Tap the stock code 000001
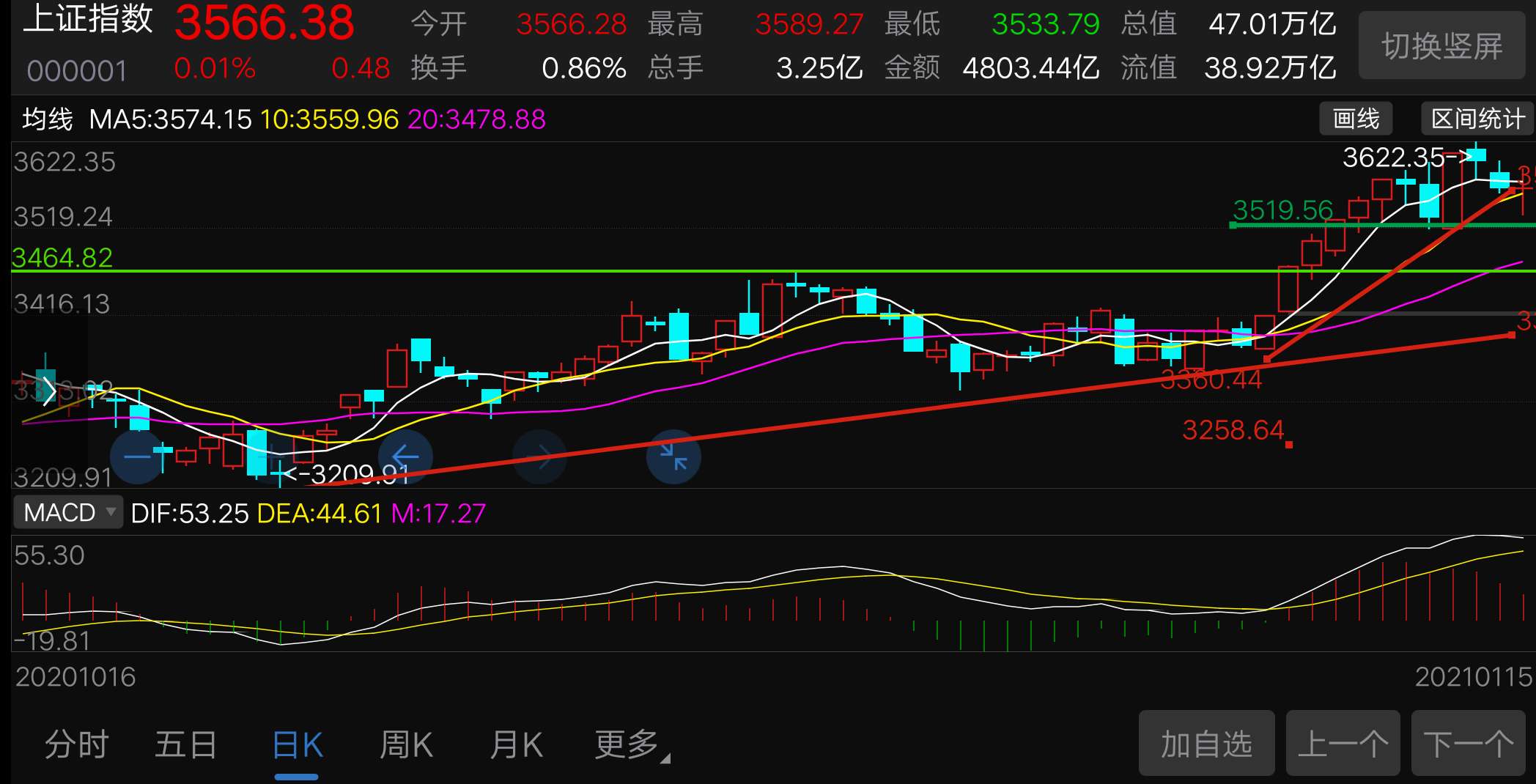The image size is (1536, 784). click(77, 71)
